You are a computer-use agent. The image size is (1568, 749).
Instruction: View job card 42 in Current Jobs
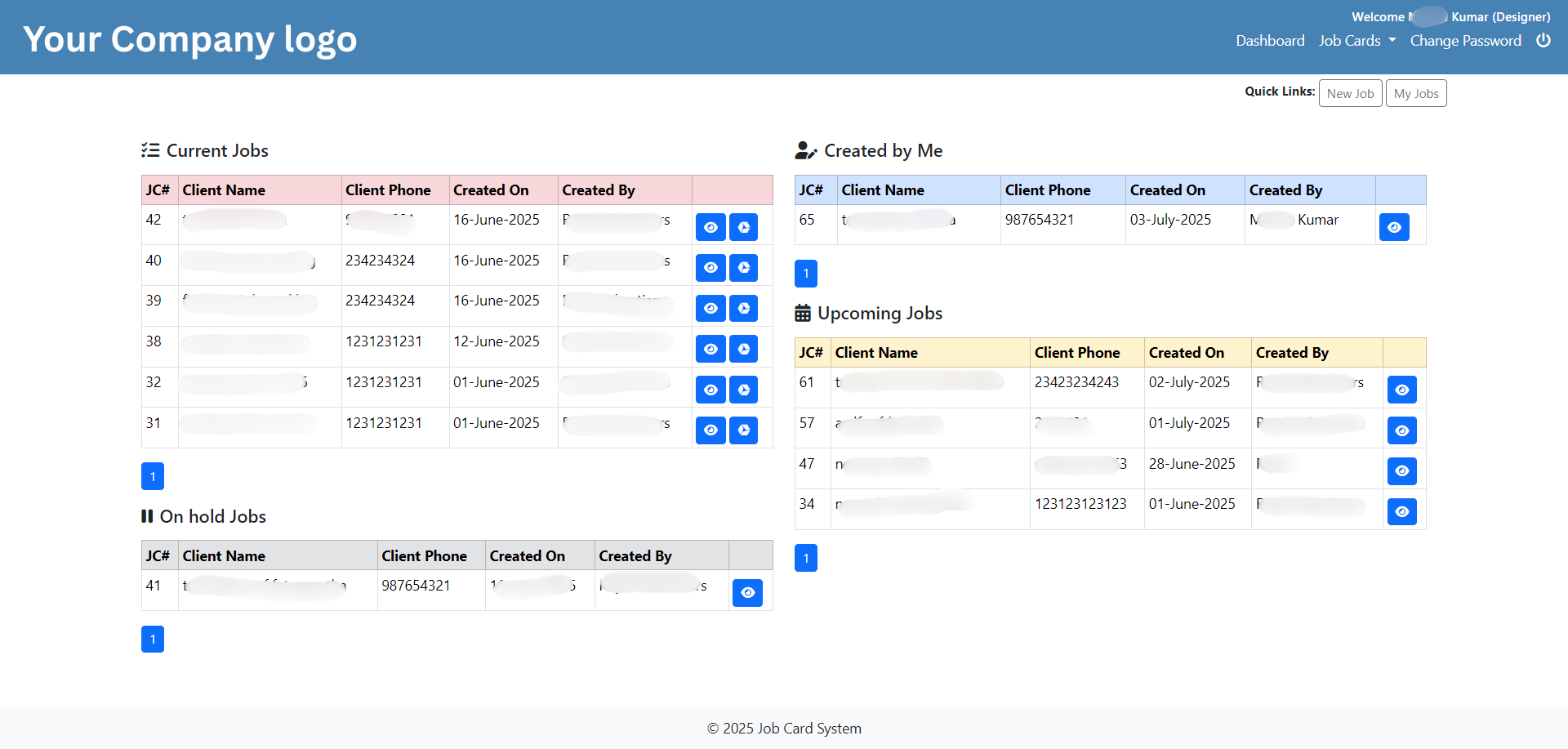710,227
